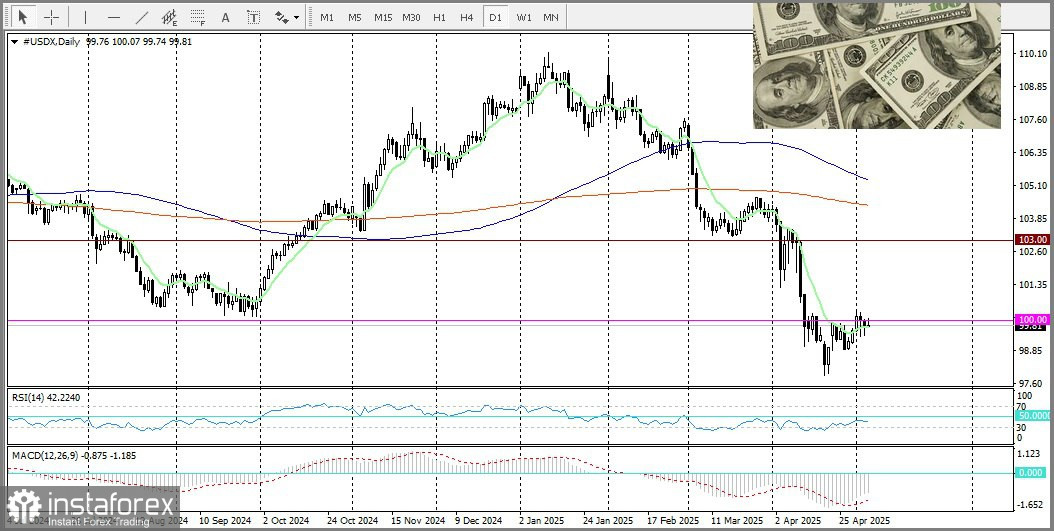The width and height of the screenshot is (1054, 531).
Task: Click the dollar bills image
Action: (877, 66)
